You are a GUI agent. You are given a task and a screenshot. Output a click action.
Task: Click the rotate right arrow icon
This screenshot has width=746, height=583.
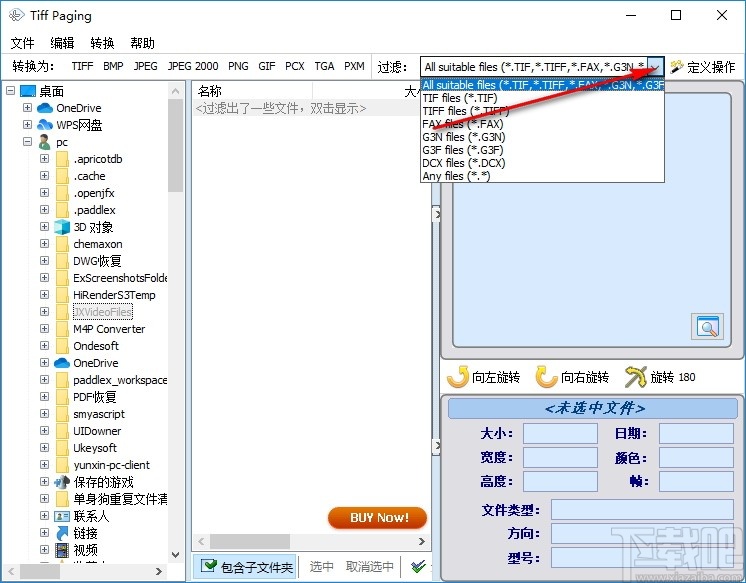pyautogui.click(x=546, y=377)
